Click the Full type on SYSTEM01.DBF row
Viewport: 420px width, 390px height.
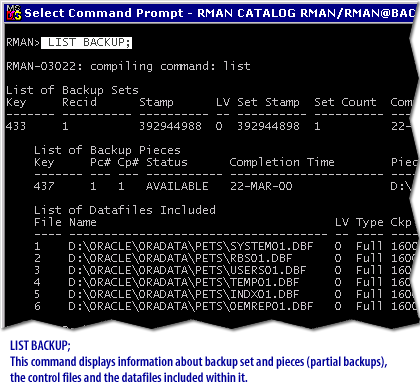point(369,246)
